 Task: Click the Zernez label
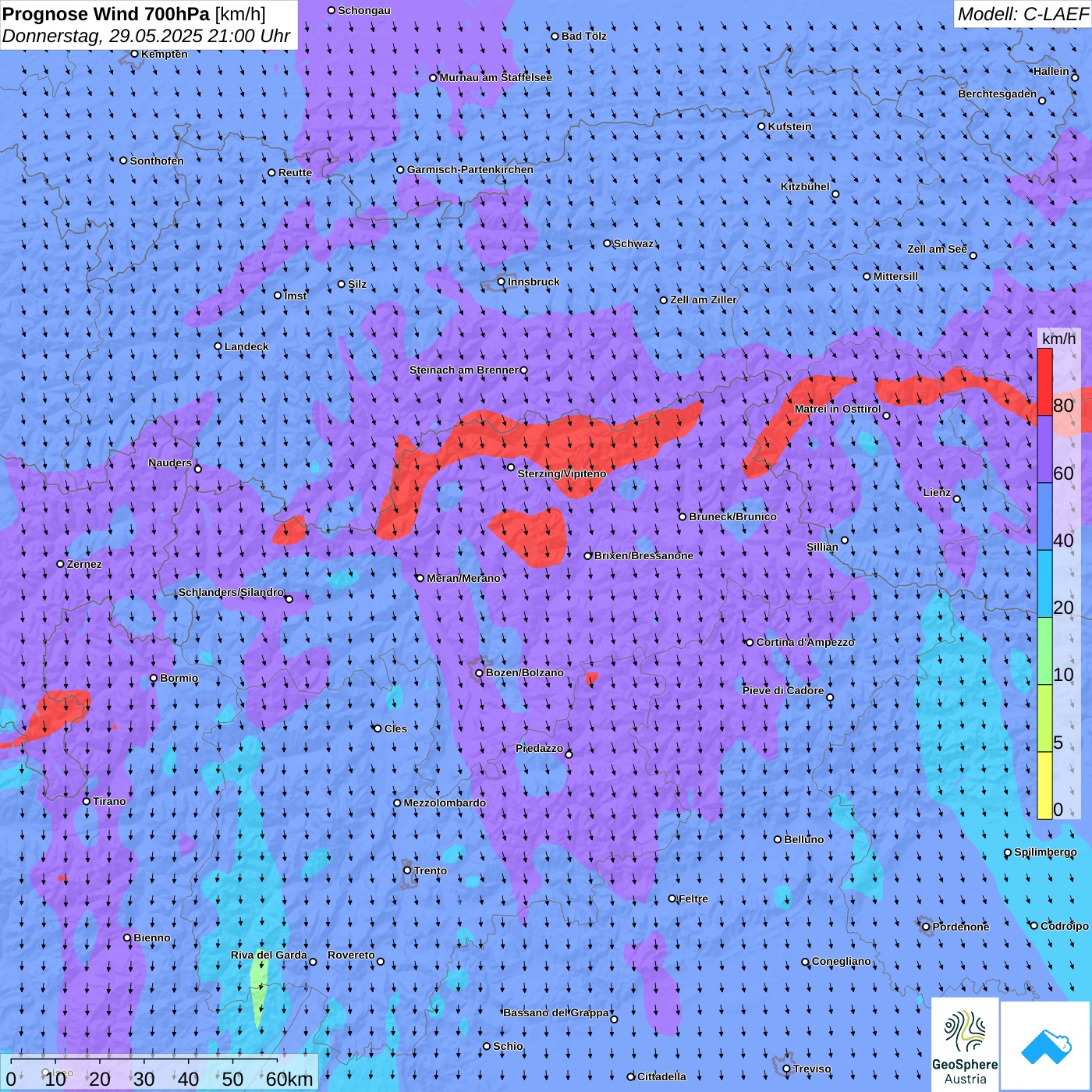pos(84,564)
